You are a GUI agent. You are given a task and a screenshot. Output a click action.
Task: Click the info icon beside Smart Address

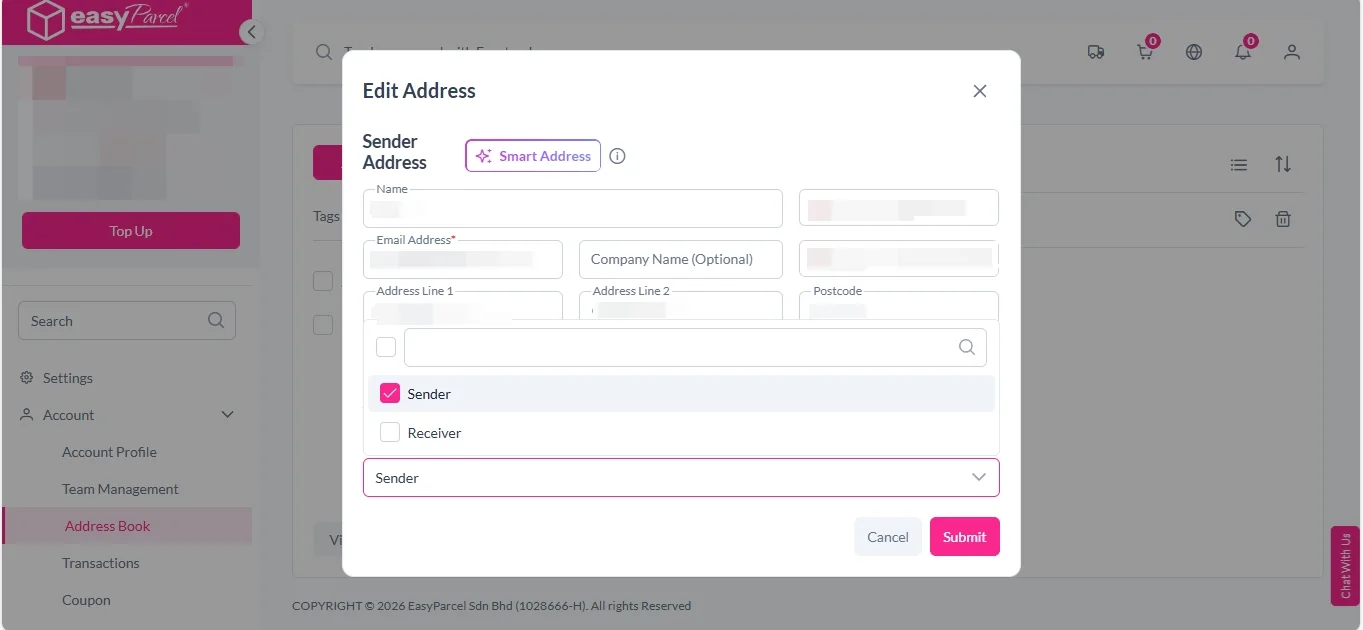point(618,156)
